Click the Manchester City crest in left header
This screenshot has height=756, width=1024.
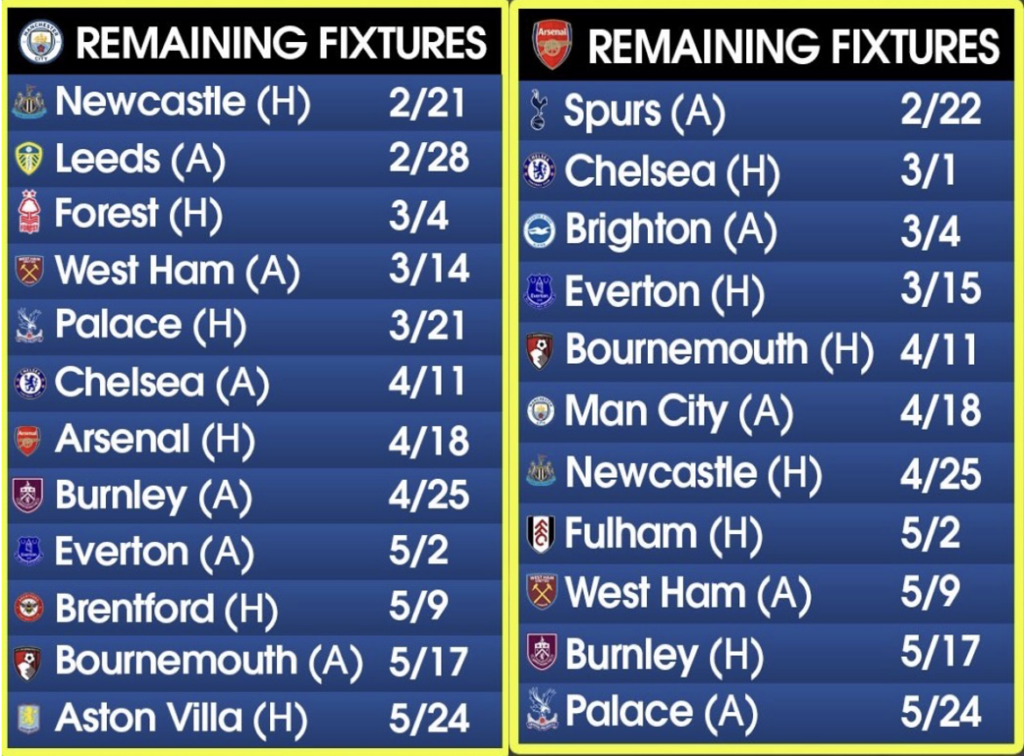(41, 42)
